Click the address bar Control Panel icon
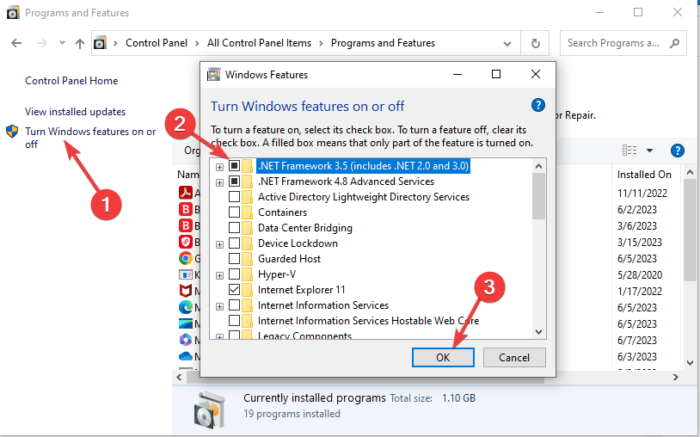Viewport: 700px width, 437px height. [101, 44]
